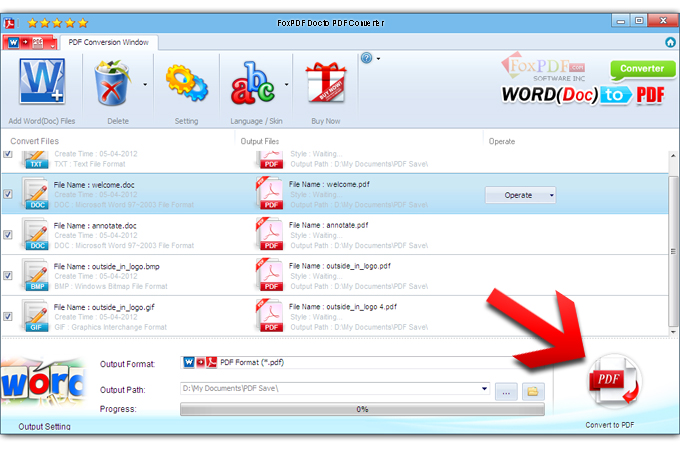Viewport: 680px width, 450px height.
Task: Click the FoxPDF application logo in title bar
Action: click(x=9, y=23)
